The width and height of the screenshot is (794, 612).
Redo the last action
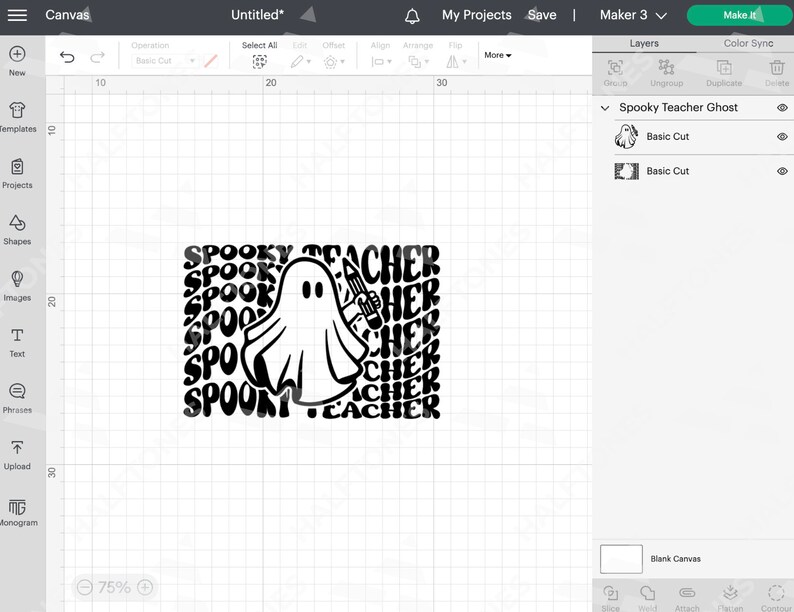click(97, 57)
